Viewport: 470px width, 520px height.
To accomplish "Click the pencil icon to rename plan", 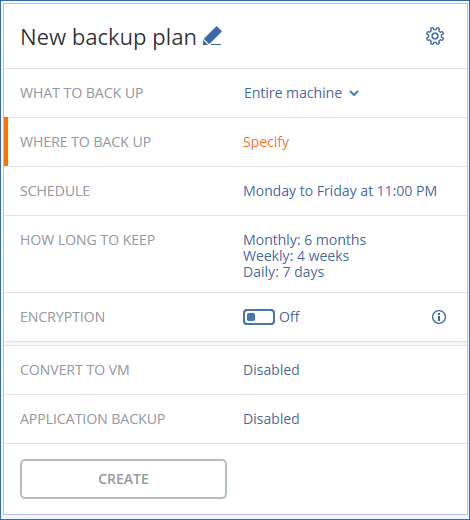I will [x=212, y=36].
